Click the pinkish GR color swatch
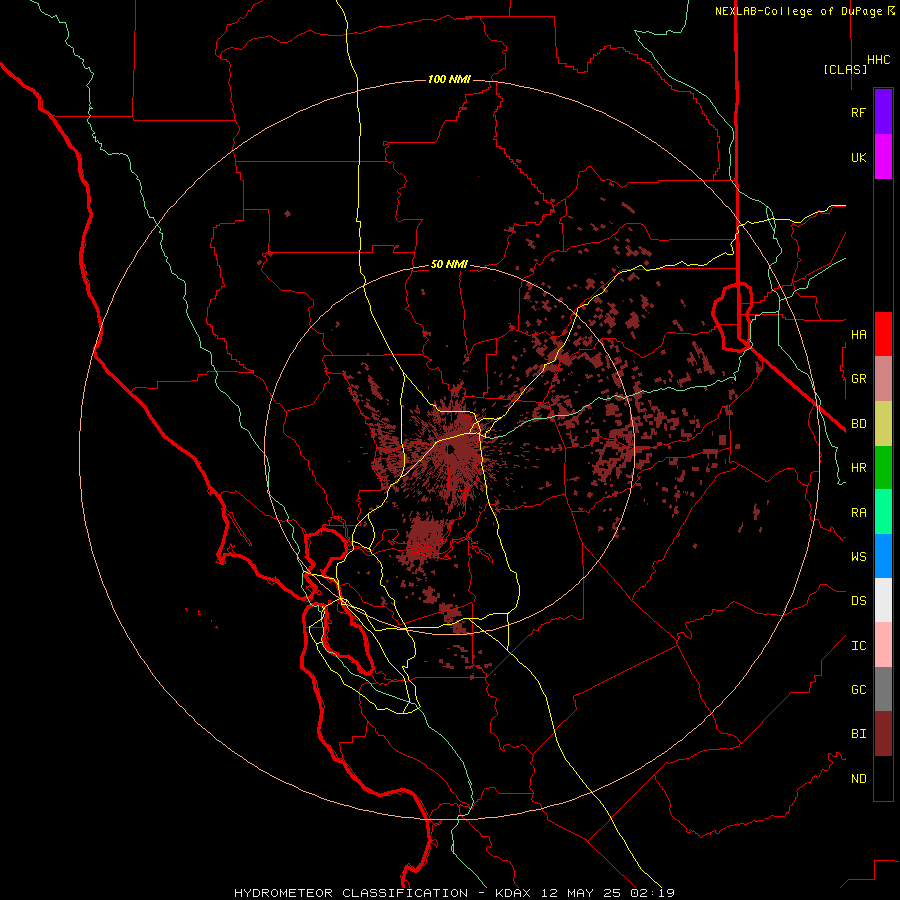Screen dimensions: 900x900 pyautogui.click(x=883, y=379)
